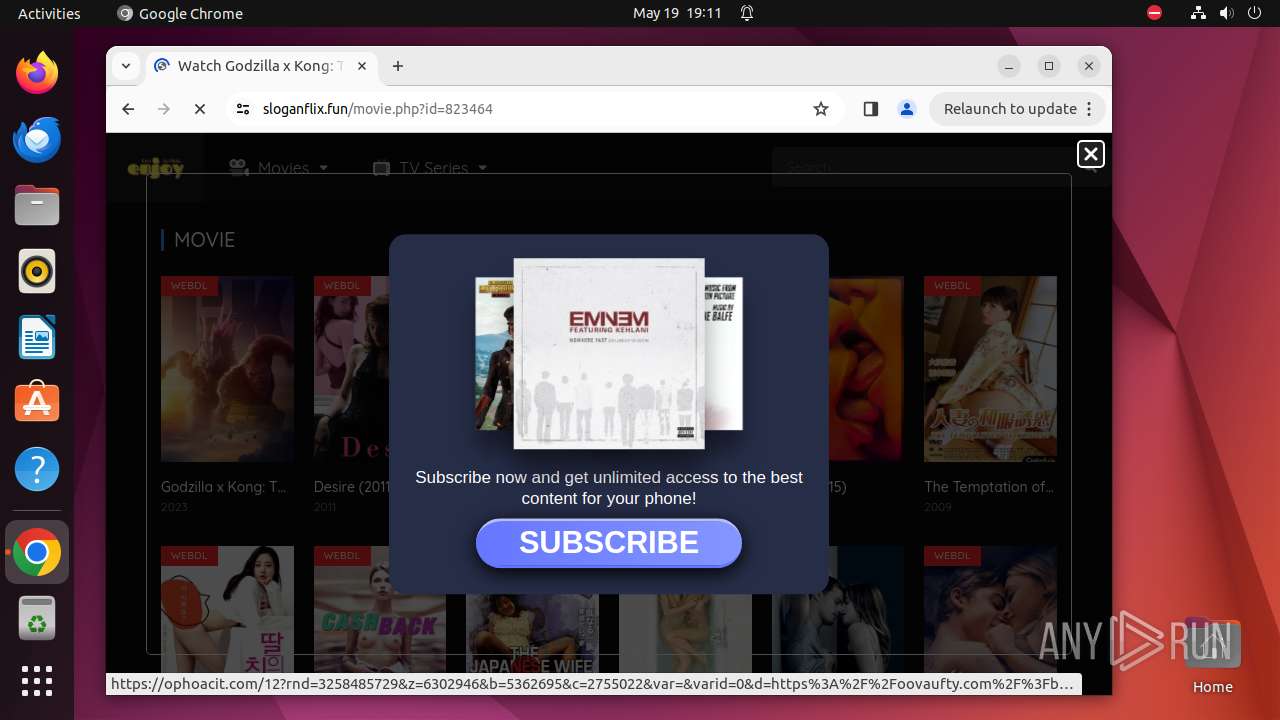The width and height of the screenshot is (1280, 720).
Task: Open power menu icon in top bar
Action: [x=1254, y=13]
